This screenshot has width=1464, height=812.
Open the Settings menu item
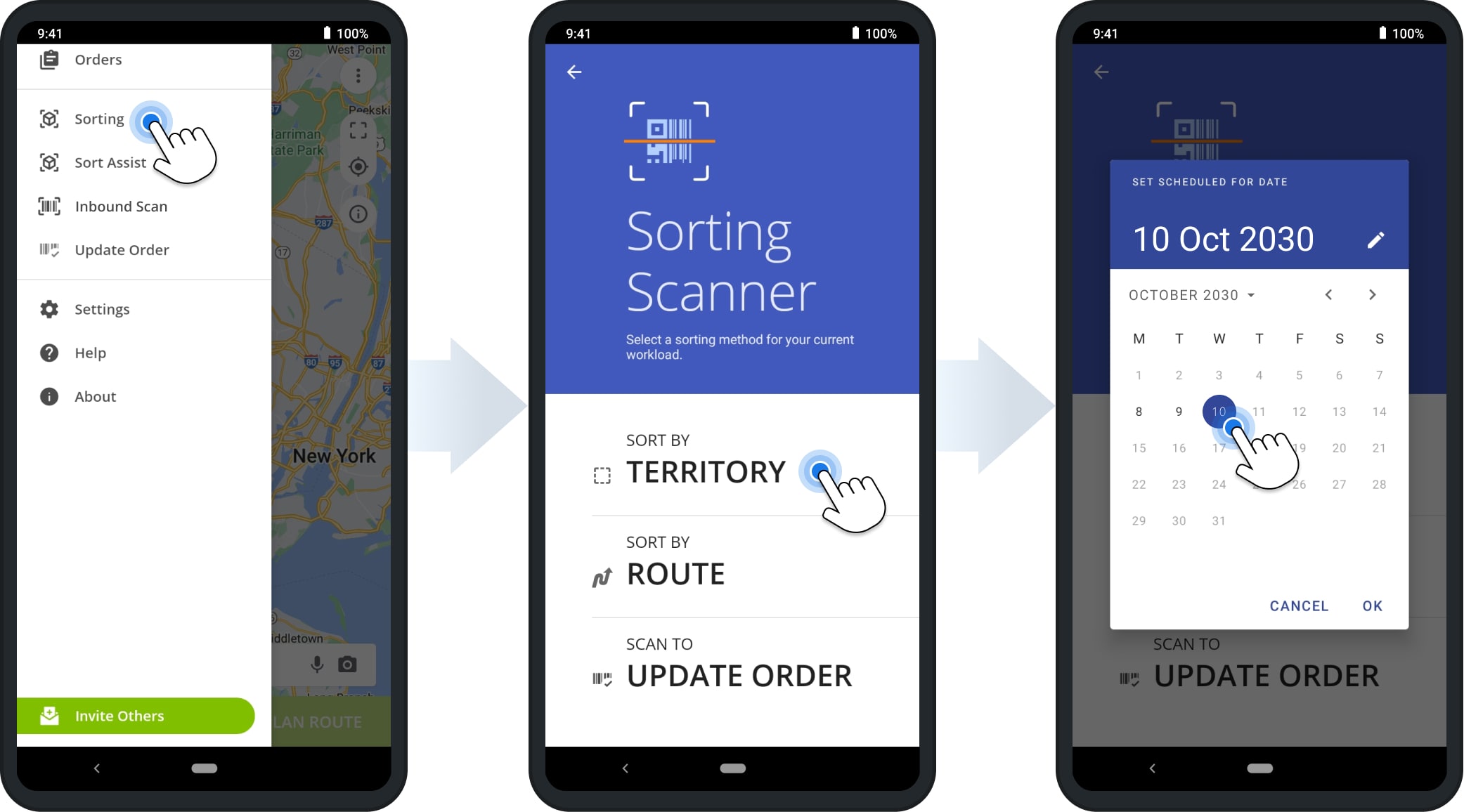[x=101, y=308]
